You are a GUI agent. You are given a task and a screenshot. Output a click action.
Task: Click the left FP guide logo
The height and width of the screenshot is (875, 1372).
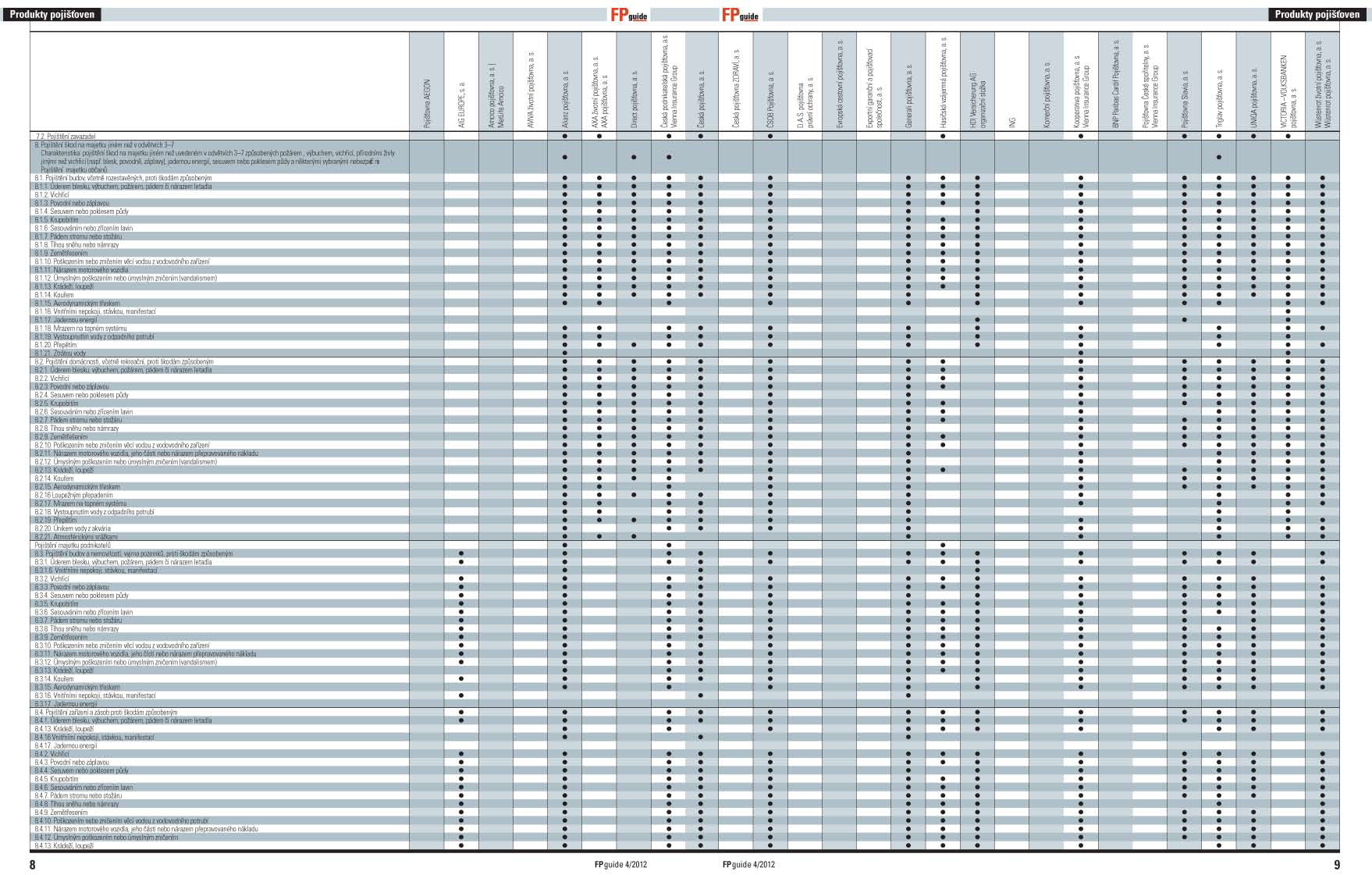point(628,15)
